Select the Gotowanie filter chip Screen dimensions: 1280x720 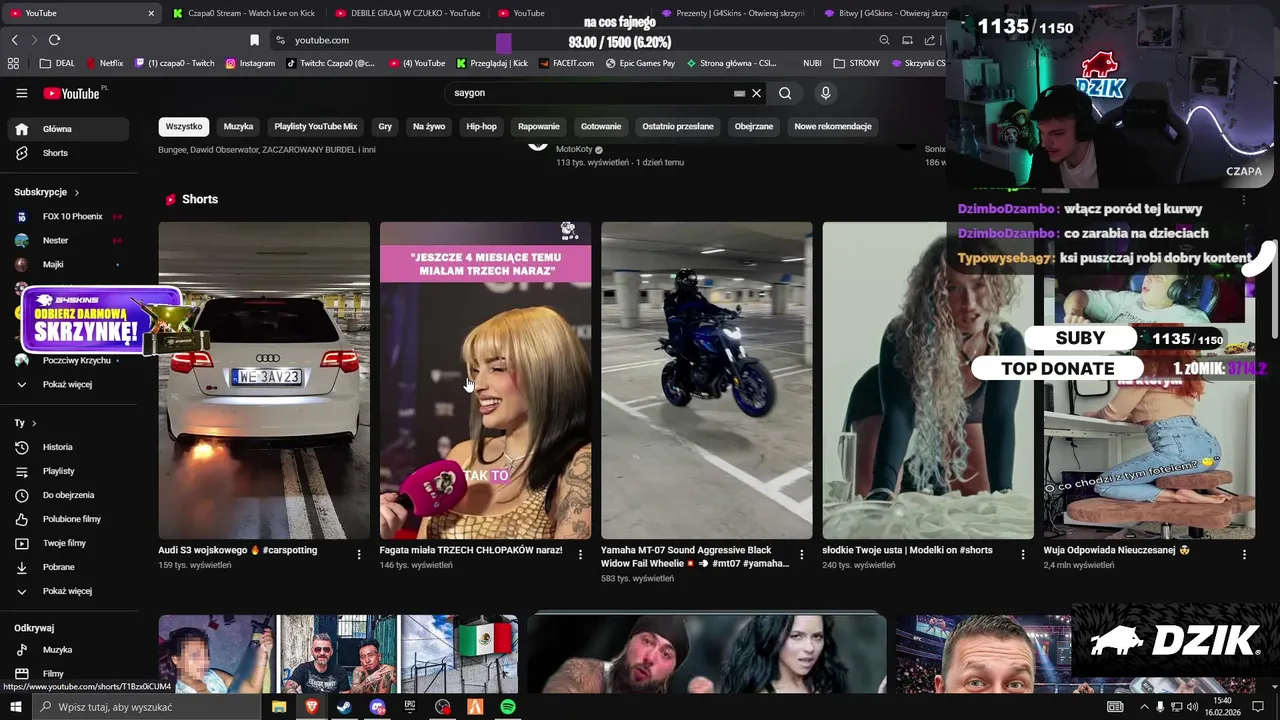tap(601, 127)
